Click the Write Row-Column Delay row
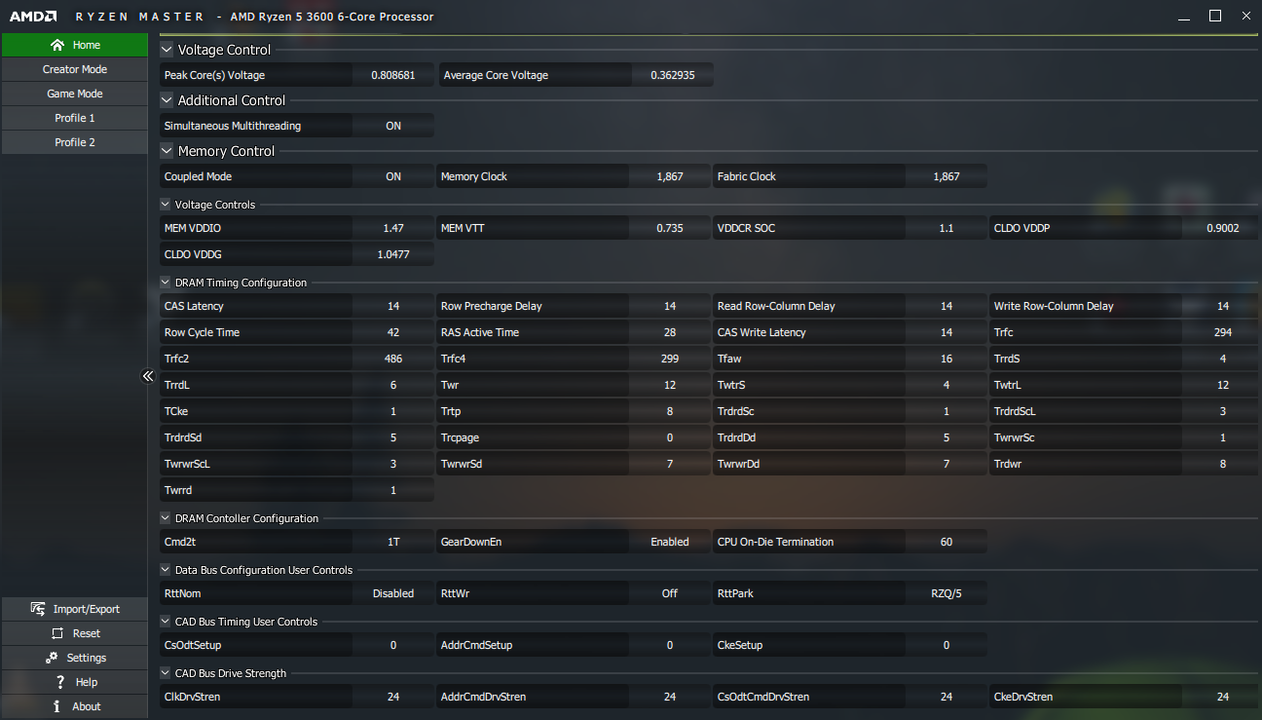This screenshot has height=720, width=1262. (x=1124, y=306)
